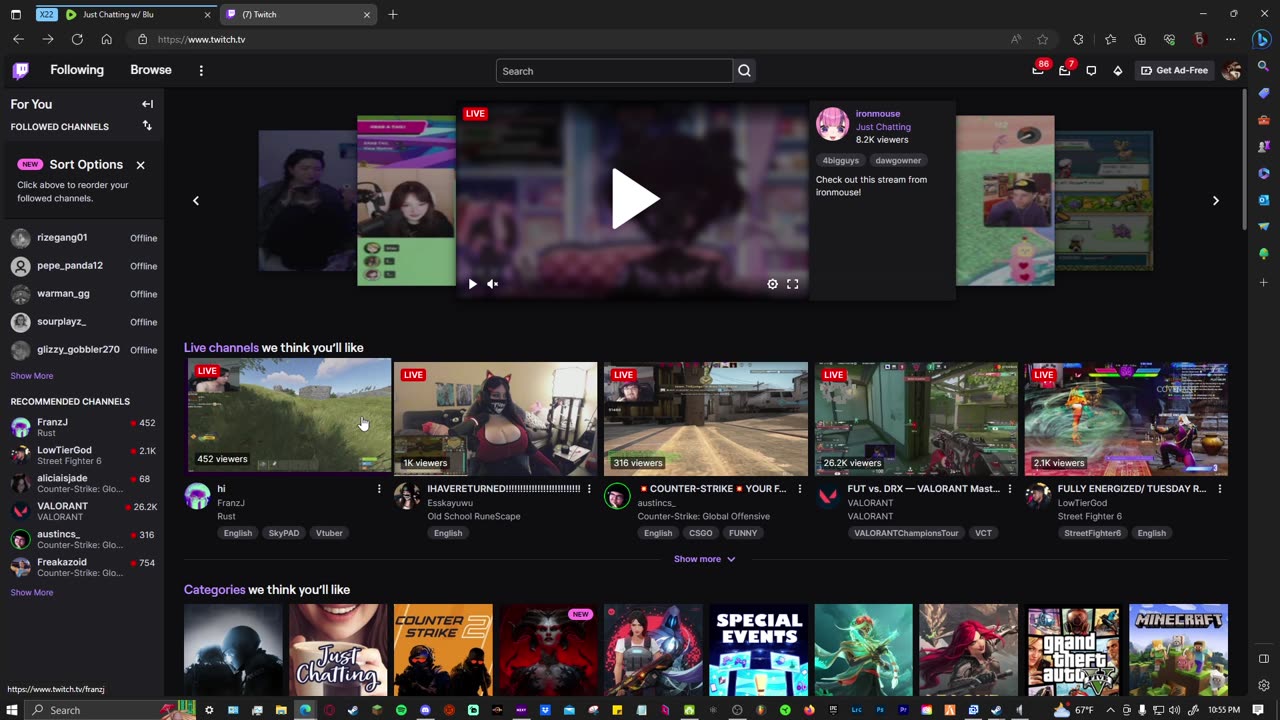1280x720 pixels.
Task: Click the Windows Start button
Action: [x=12, y=710]
